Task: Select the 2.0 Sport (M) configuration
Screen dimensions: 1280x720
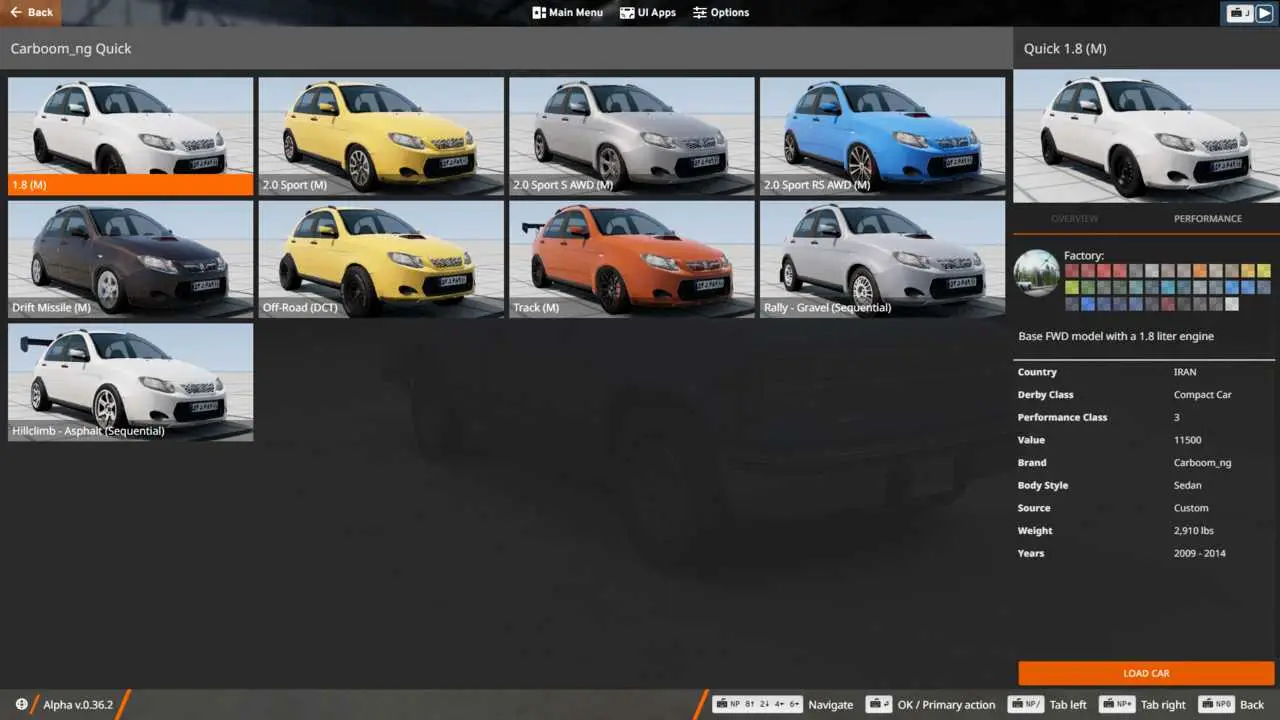Action: click(381, 136)
